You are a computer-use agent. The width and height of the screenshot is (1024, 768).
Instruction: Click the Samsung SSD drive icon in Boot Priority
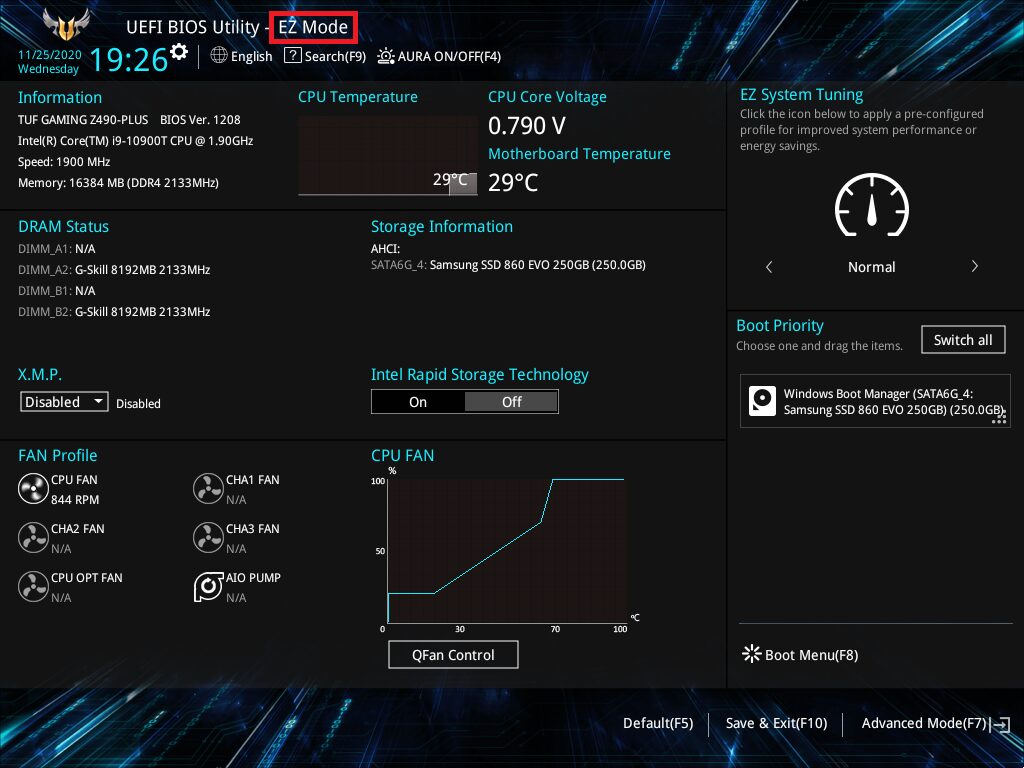[762, 401]
